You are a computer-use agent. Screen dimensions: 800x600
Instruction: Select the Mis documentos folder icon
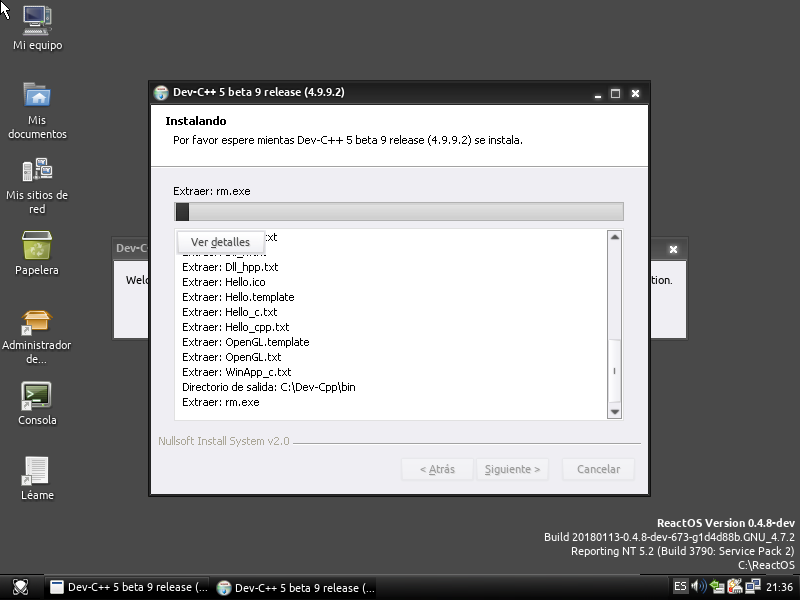click(x=37, y=95)
